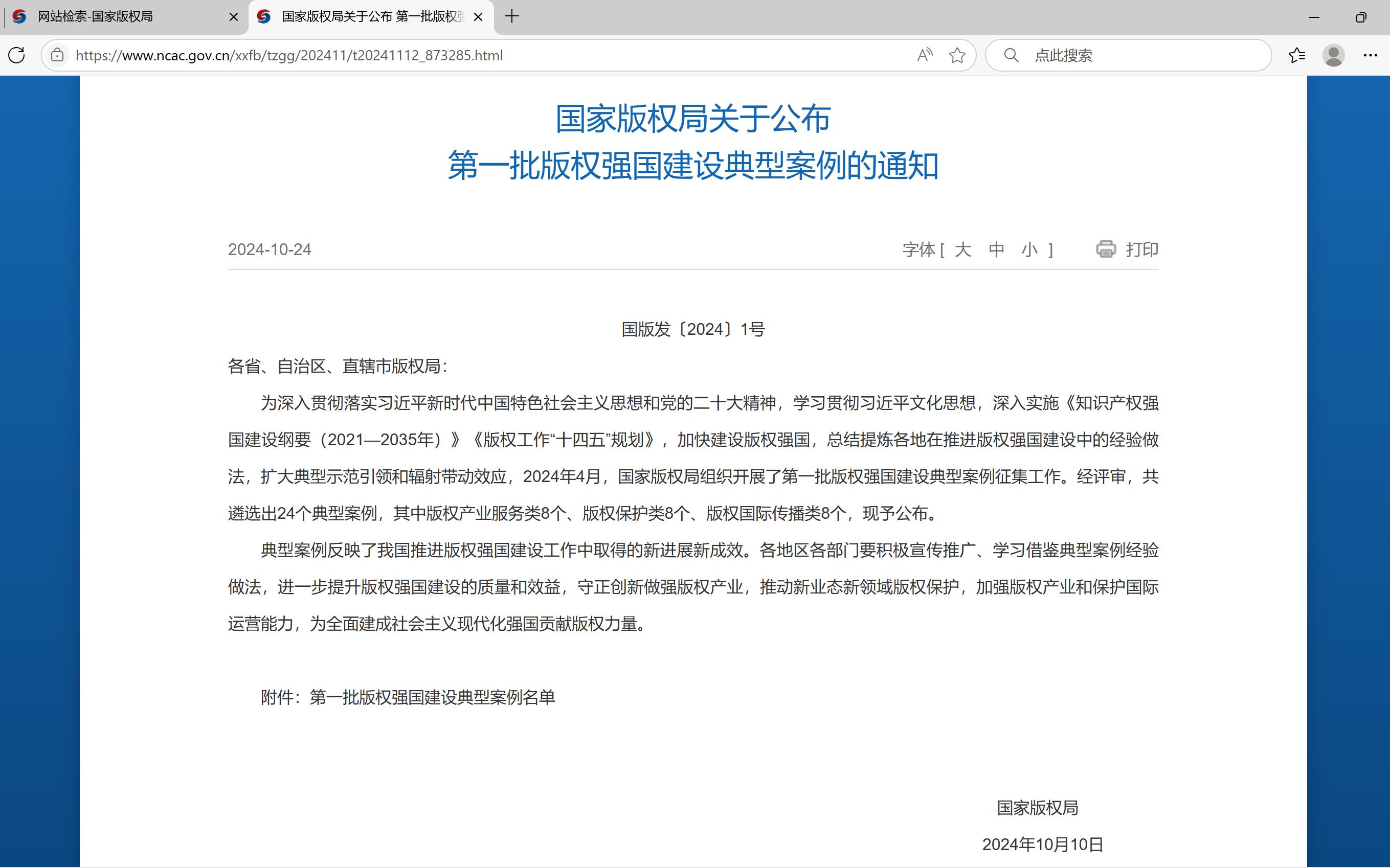Click the site security lock icon
Viewport: 1390px width, 868px height.
(x=57, y=55)
